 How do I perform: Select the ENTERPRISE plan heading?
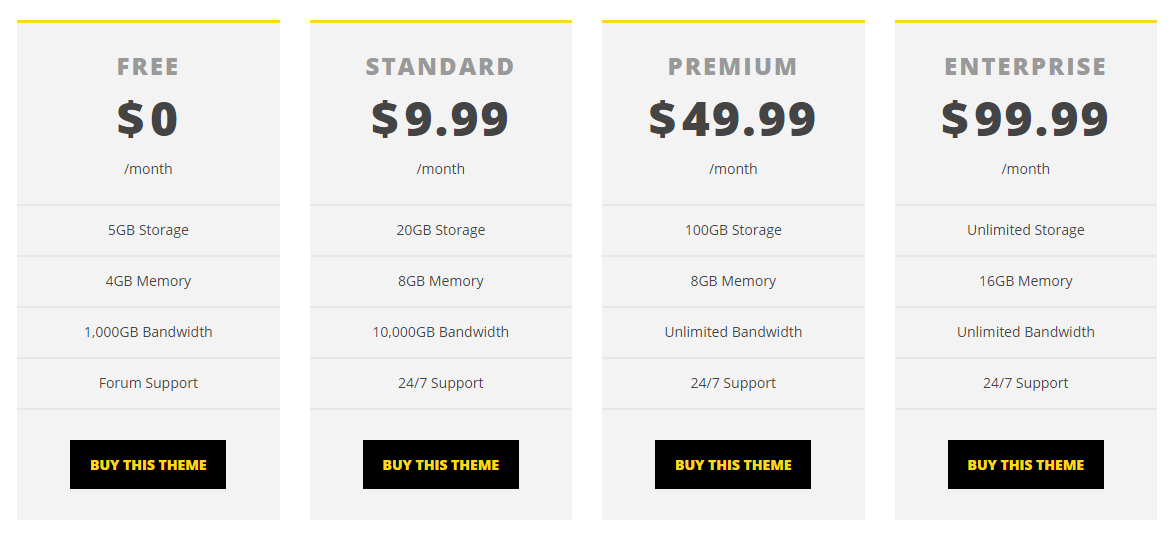pyautogui.click(x=1026, y=67)
